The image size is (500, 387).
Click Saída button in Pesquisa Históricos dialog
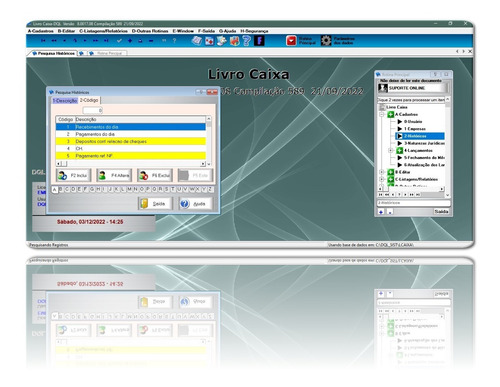(x=155, y=204)
